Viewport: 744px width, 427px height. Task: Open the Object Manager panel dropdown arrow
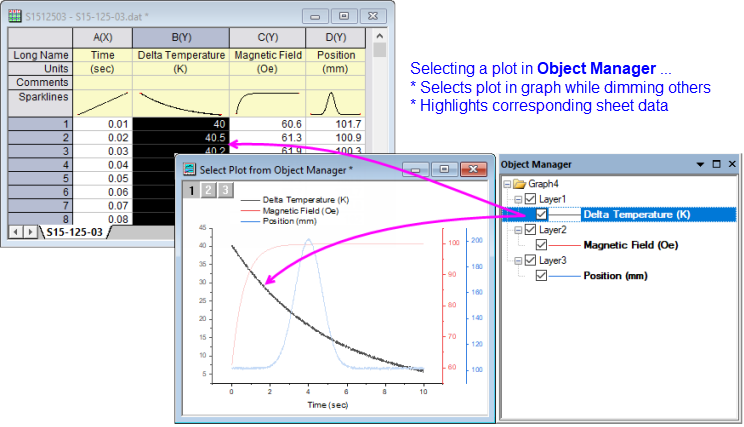pos(701,164)
